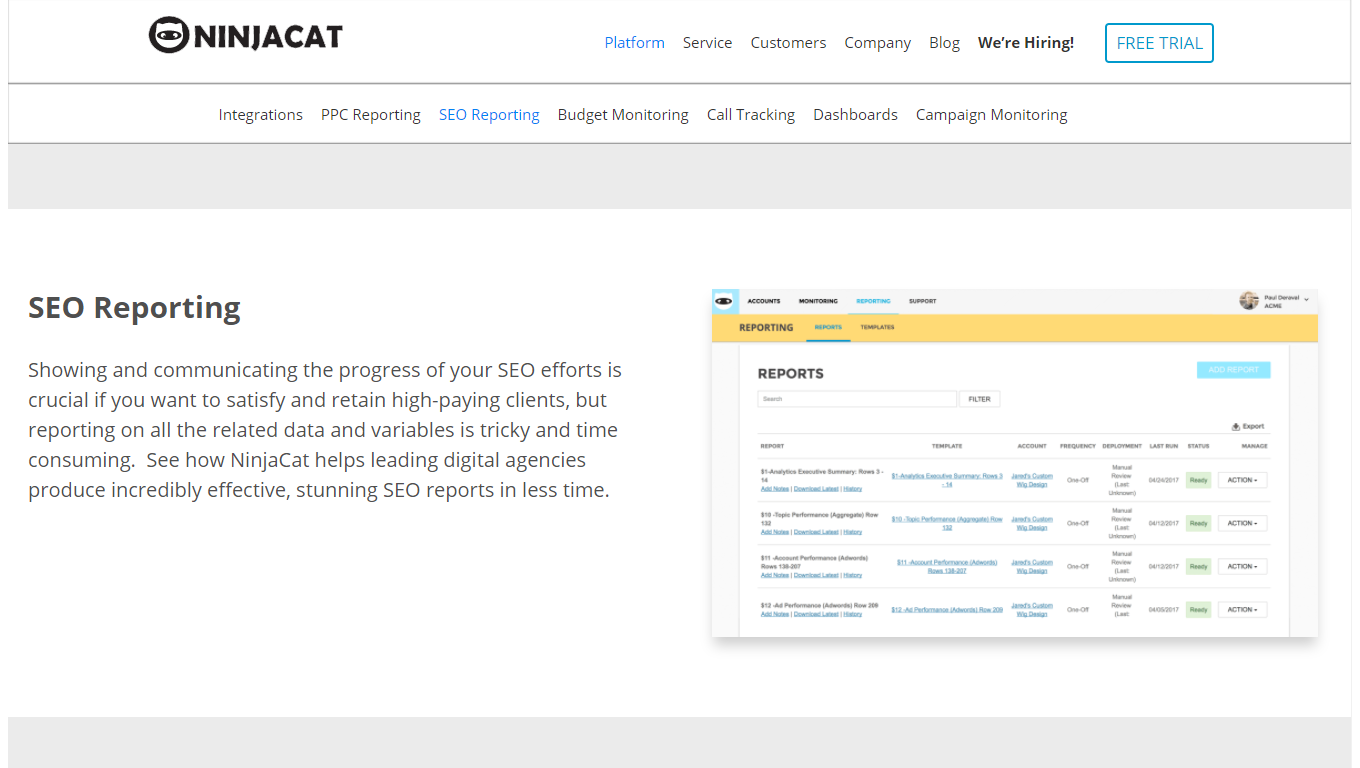Click the Export download icon
Viewport: 1360px width, 768px height.
tap(1236, 426)
